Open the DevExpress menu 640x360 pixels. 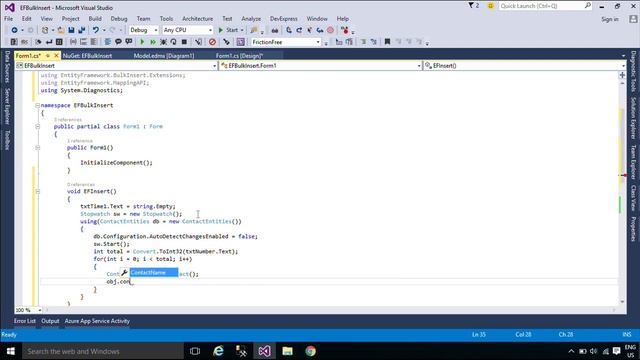point(284,19)
